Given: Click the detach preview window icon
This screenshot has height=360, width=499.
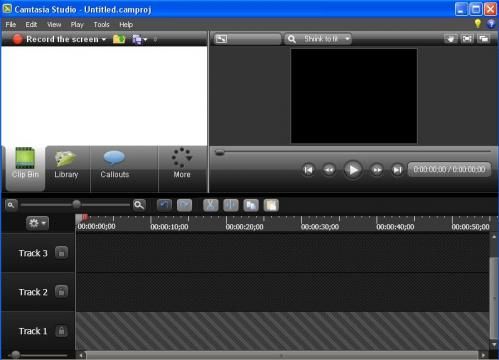Looking at the screenshot, I should (x=484, y=39).
